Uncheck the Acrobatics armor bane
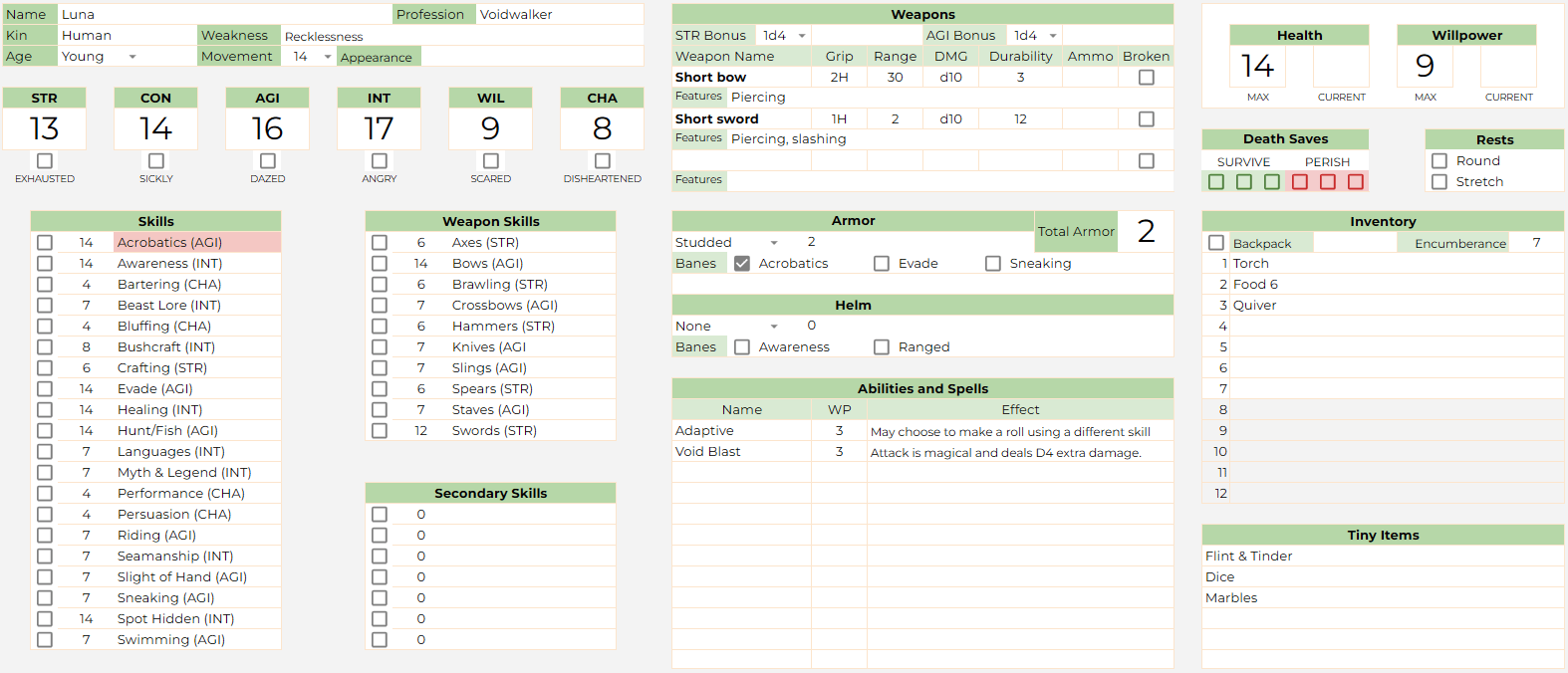This screenshot has width=1568, height=673. click(x=742, y=263)
